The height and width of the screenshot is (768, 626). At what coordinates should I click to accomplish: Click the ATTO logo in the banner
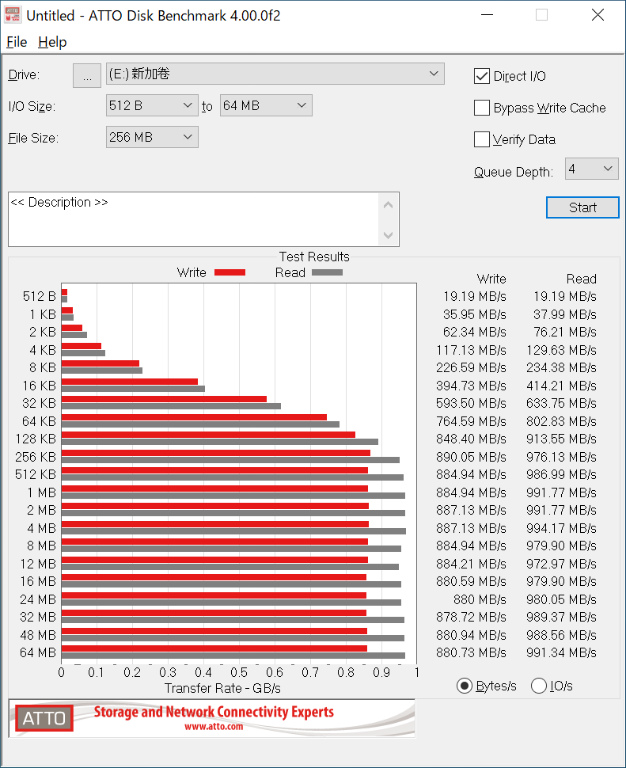(44, 718)
